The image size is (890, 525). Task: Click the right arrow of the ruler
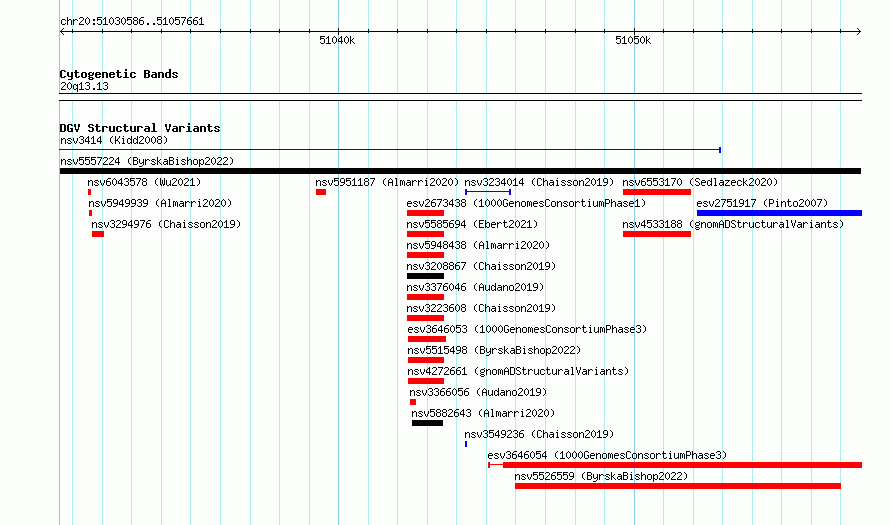[x=859, y=31]
